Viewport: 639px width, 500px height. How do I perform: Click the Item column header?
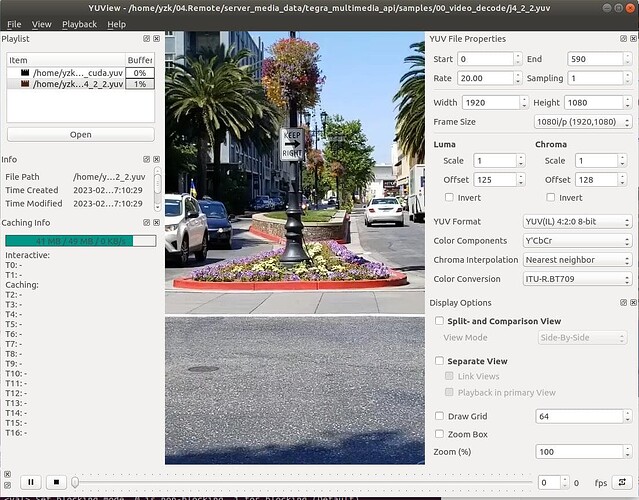point(66,60)
